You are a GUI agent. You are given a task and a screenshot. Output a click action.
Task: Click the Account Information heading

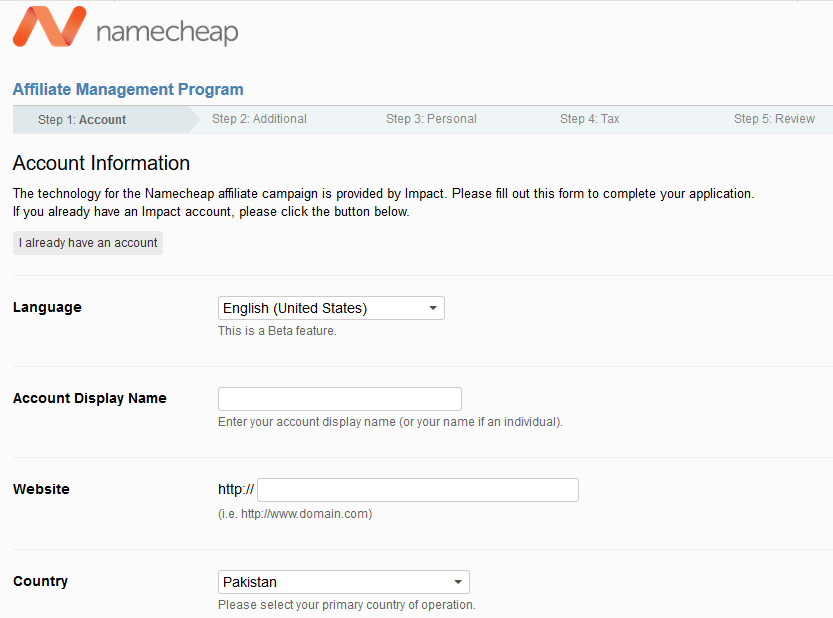[x=101, y=163]
